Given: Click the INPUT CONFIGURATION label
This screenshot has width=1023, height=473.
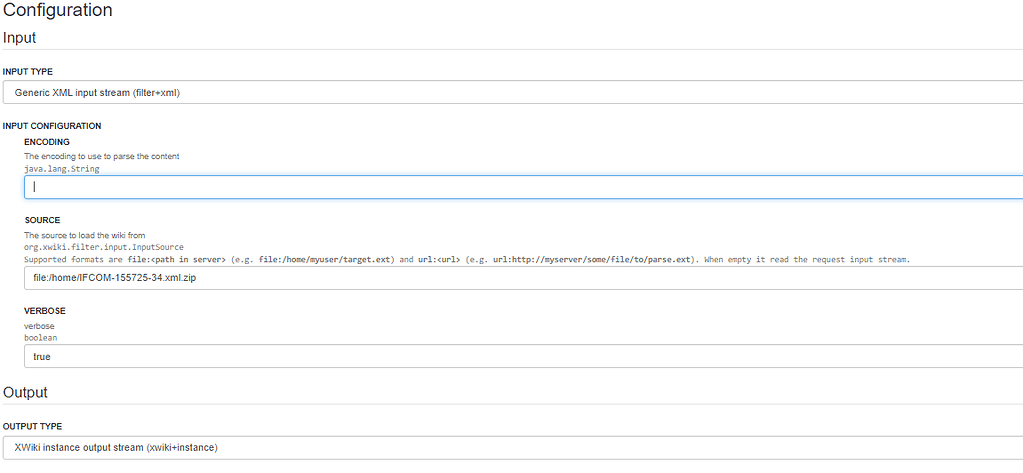Looking at the screenshot, I should [x=52, y=126].
